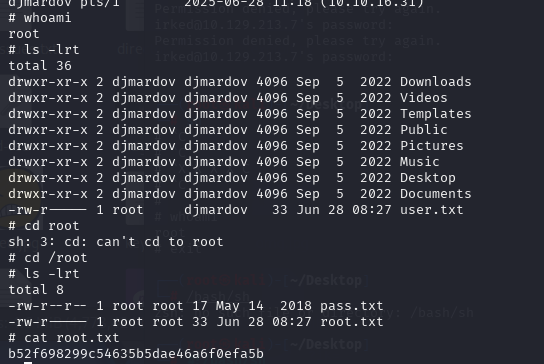544x364 pixels.
Task: Click the Downloads directory name in listing
Action: point(435,82)
